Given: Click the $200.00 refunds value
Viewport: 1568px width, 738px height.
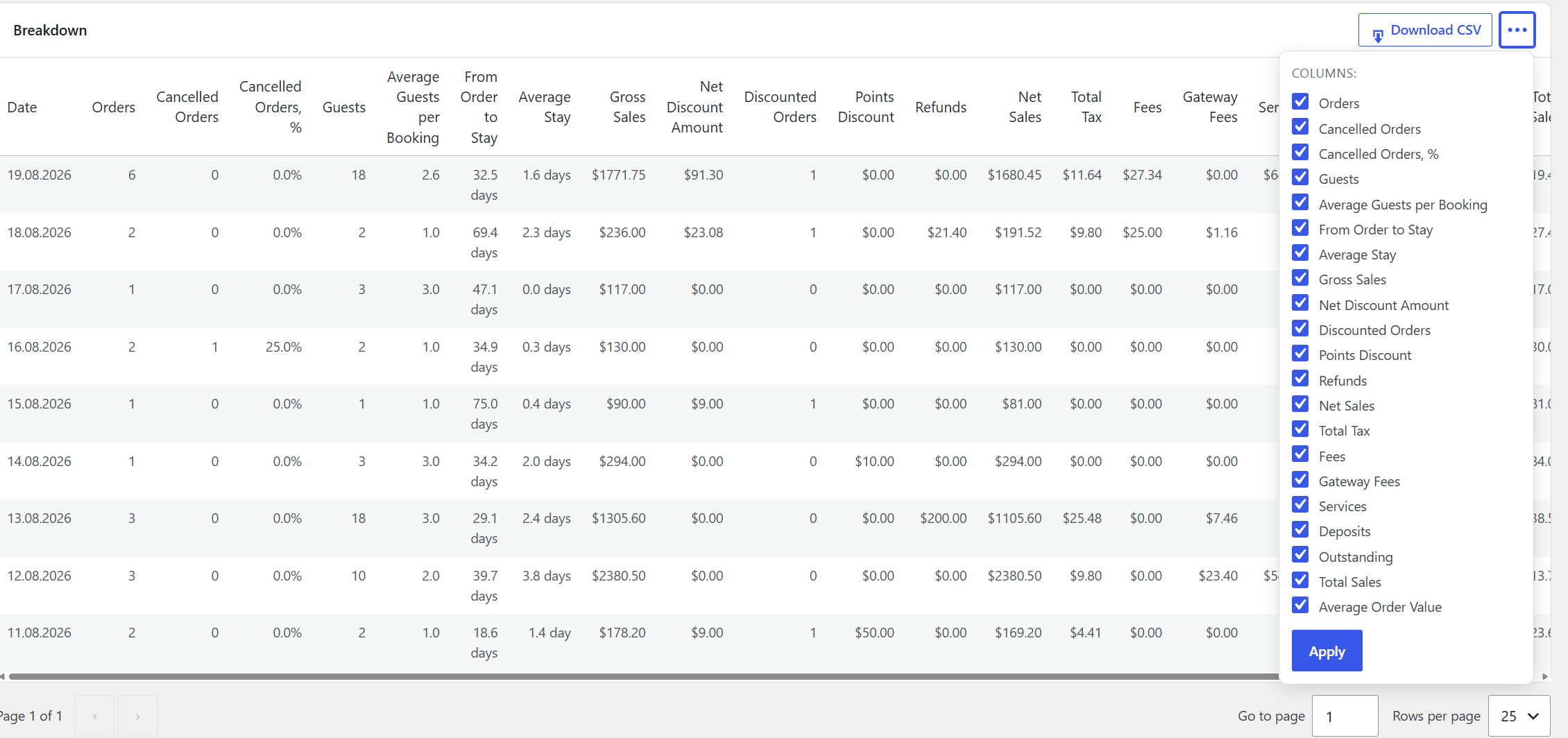Looking at the screenshot, I should pos(944,518).
